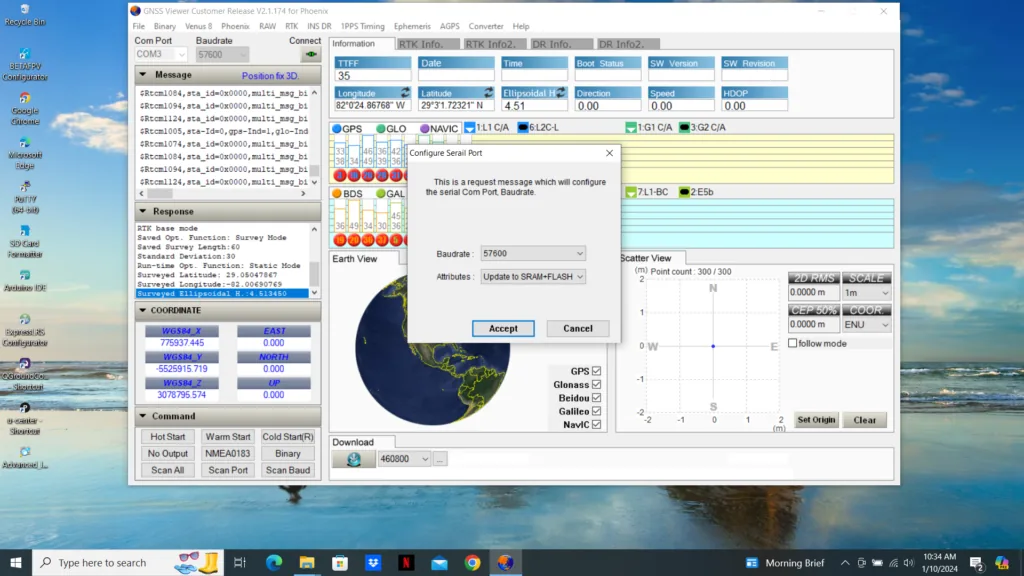The height and width of the screenshot is (576, 1024).
Task: Uncheck the NavIC checkbox
Action: 596,424
